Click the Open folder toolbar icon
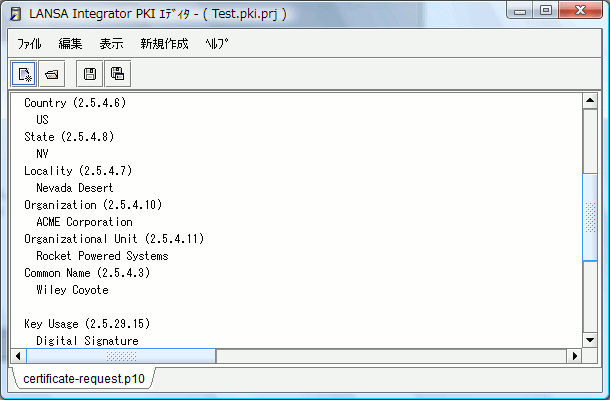 (x=51, y=74)
